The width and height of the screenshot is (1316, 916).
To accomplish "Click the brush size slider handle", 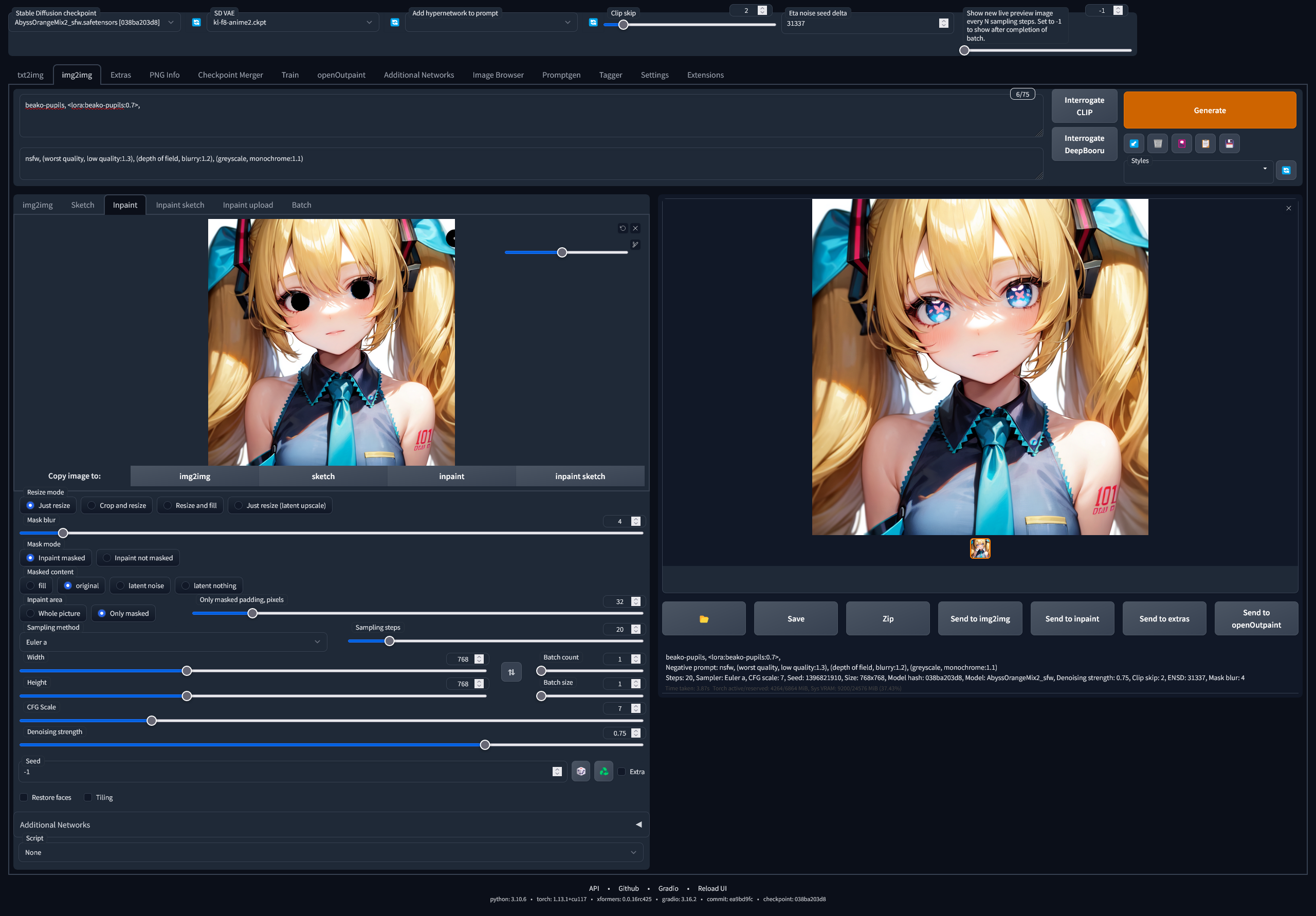I will click(x=562, y=253).
